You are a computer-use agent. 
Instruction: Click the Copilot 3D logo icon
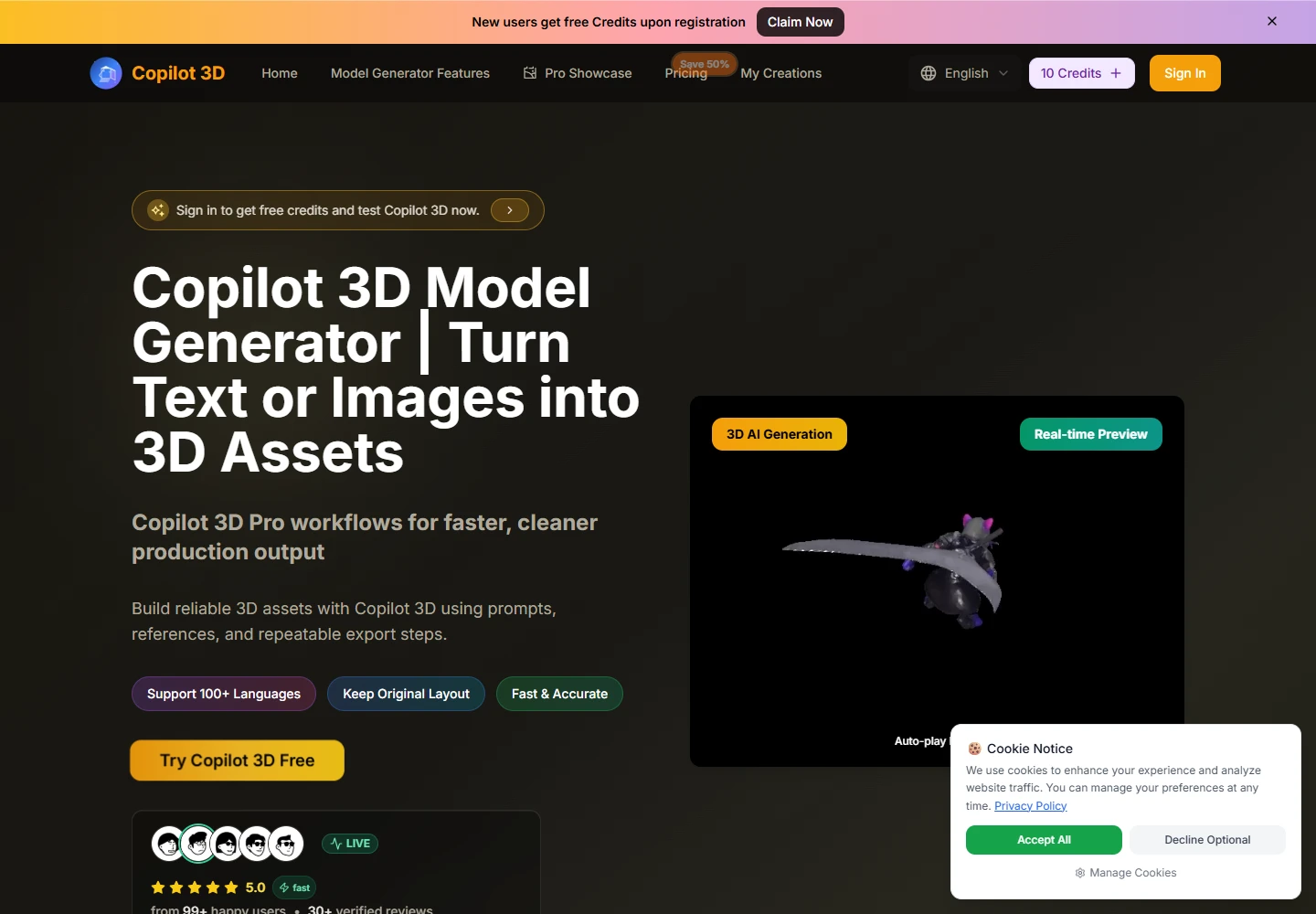pos(106,73)
